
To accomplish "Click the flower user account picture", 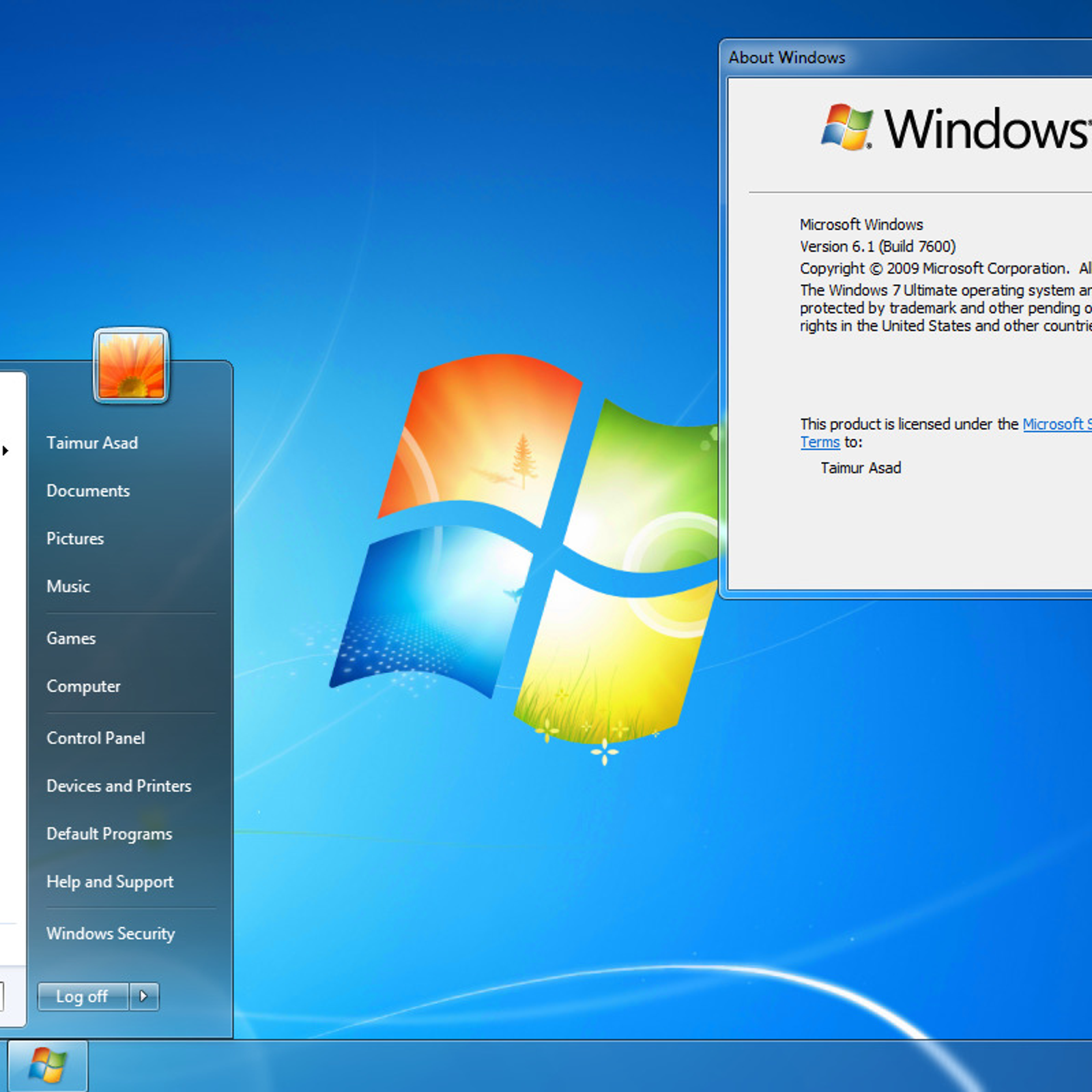I will click(131, 366).
